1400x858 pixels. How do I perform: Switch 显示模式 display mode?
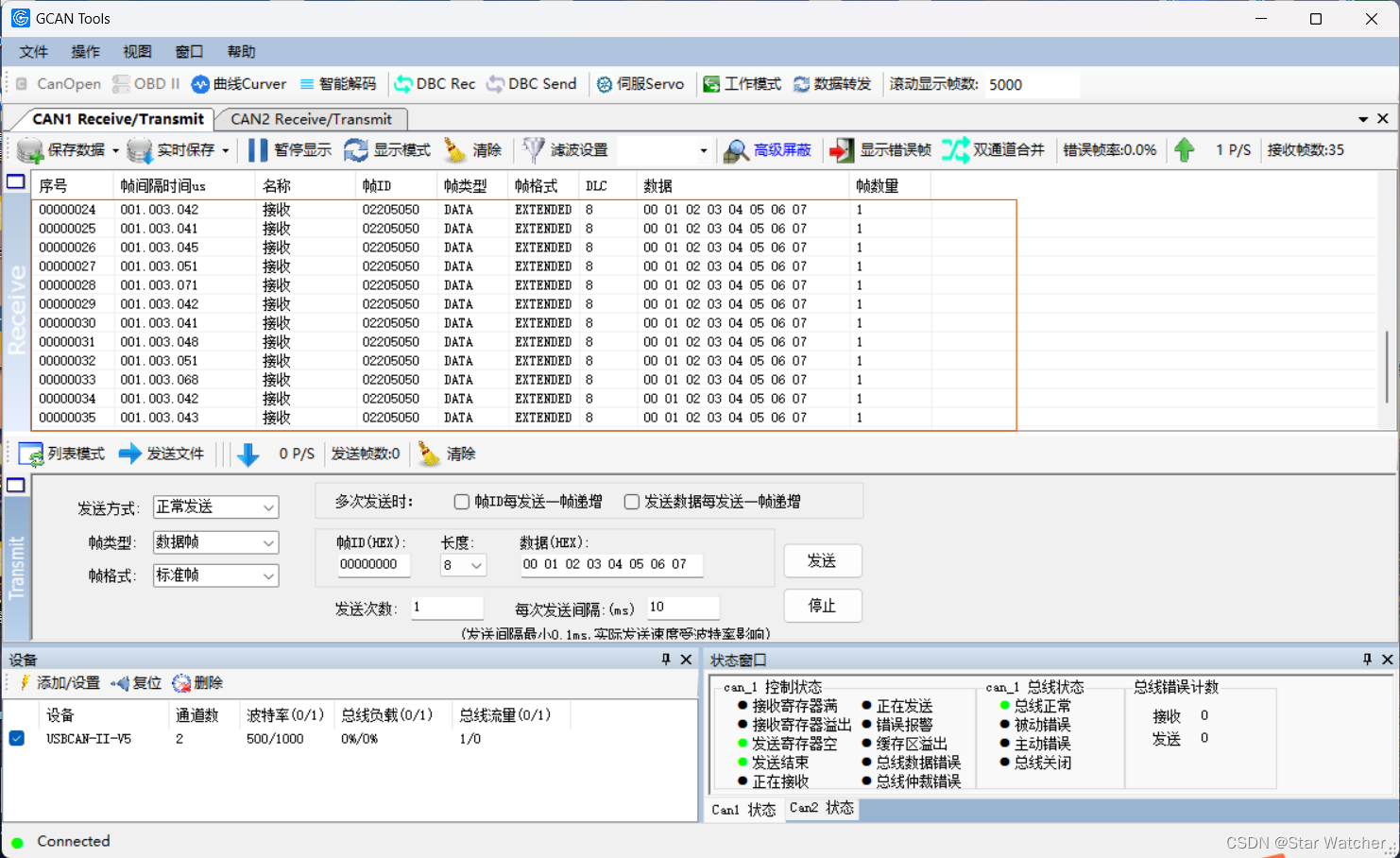click(x=387, y=150)
